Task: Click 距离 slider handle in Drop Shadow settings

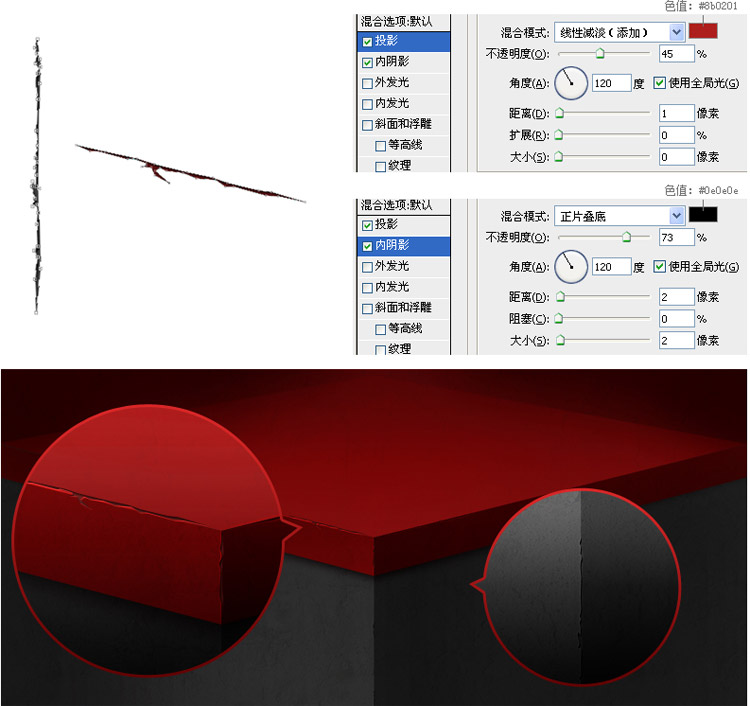Action: (559, 113)
